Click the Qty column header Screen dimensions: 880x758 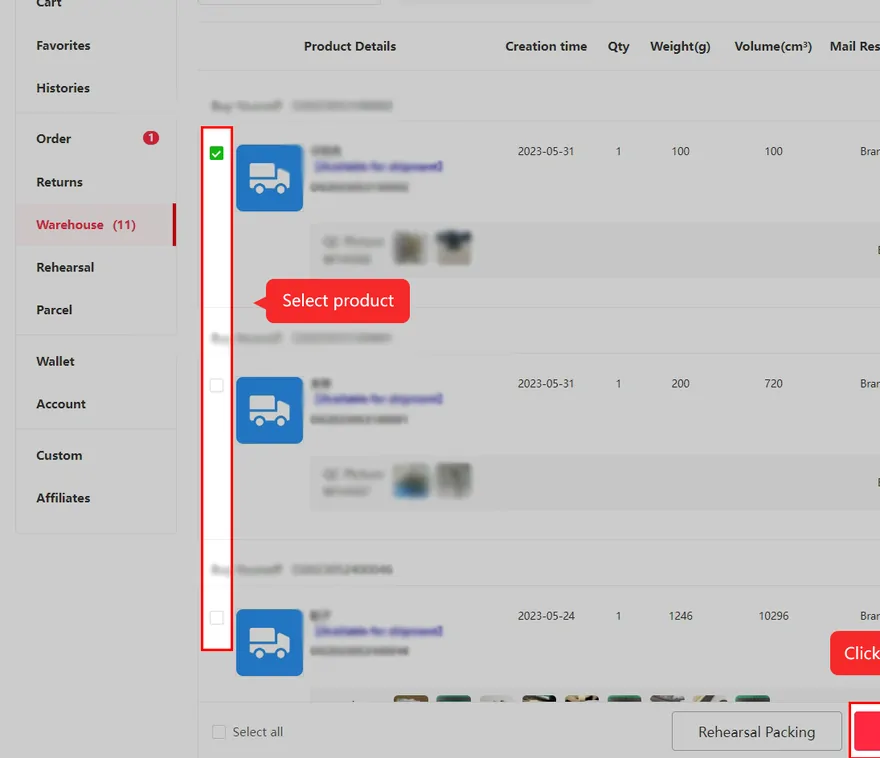[x=618, y=47]
